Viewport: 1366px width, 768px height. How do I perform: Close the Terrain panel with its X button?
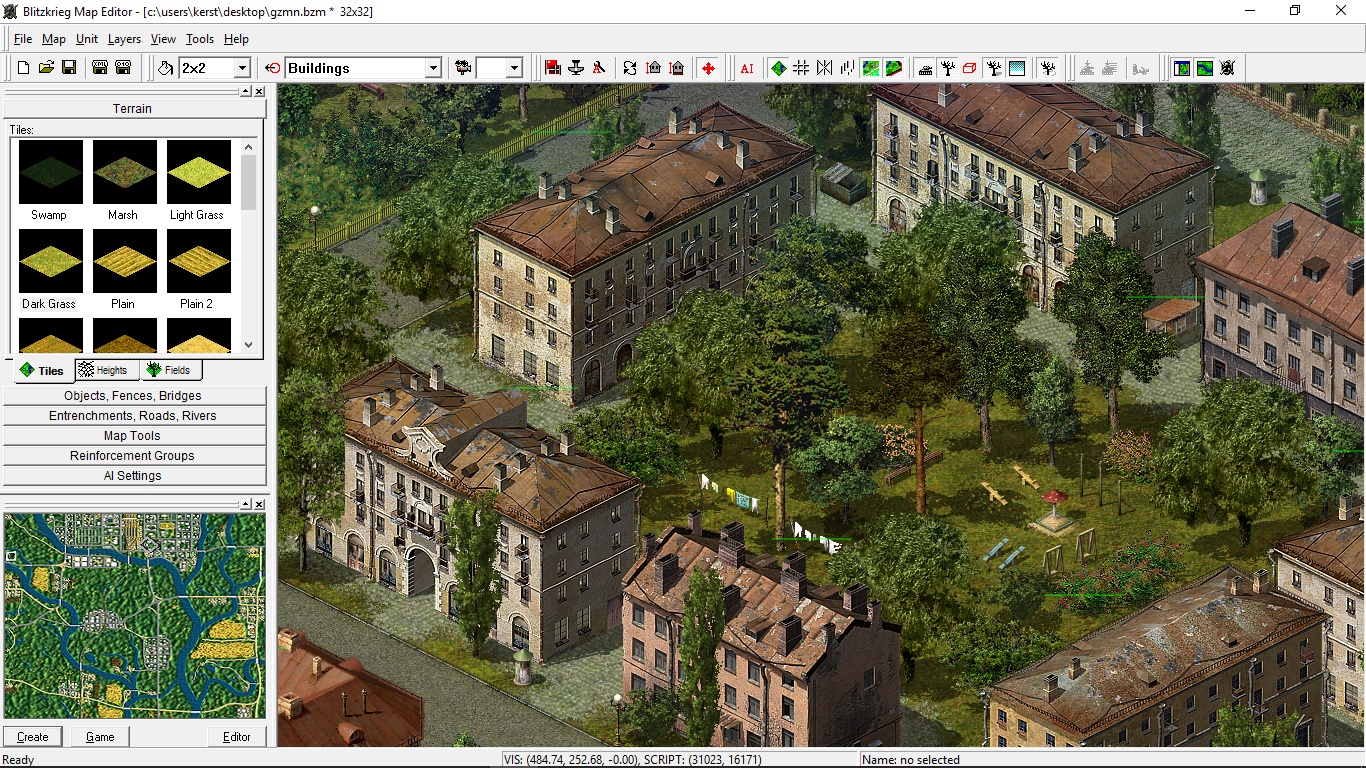(x=259, y=91)
